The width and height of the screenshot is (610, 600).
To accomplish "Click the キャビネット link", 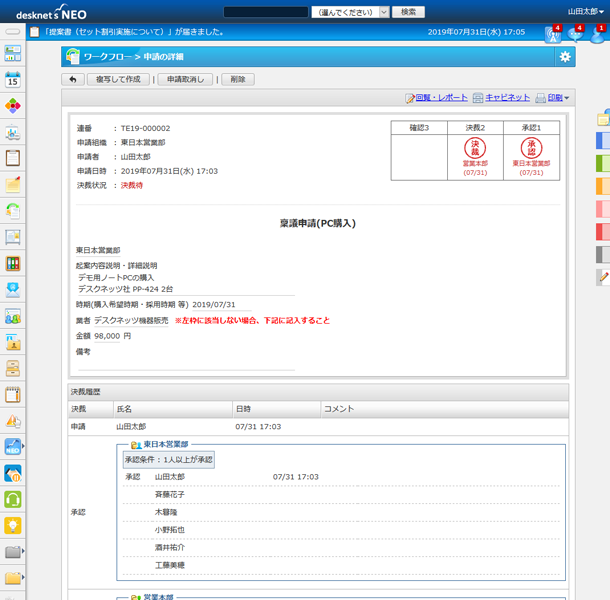I will tap(501, 98).
